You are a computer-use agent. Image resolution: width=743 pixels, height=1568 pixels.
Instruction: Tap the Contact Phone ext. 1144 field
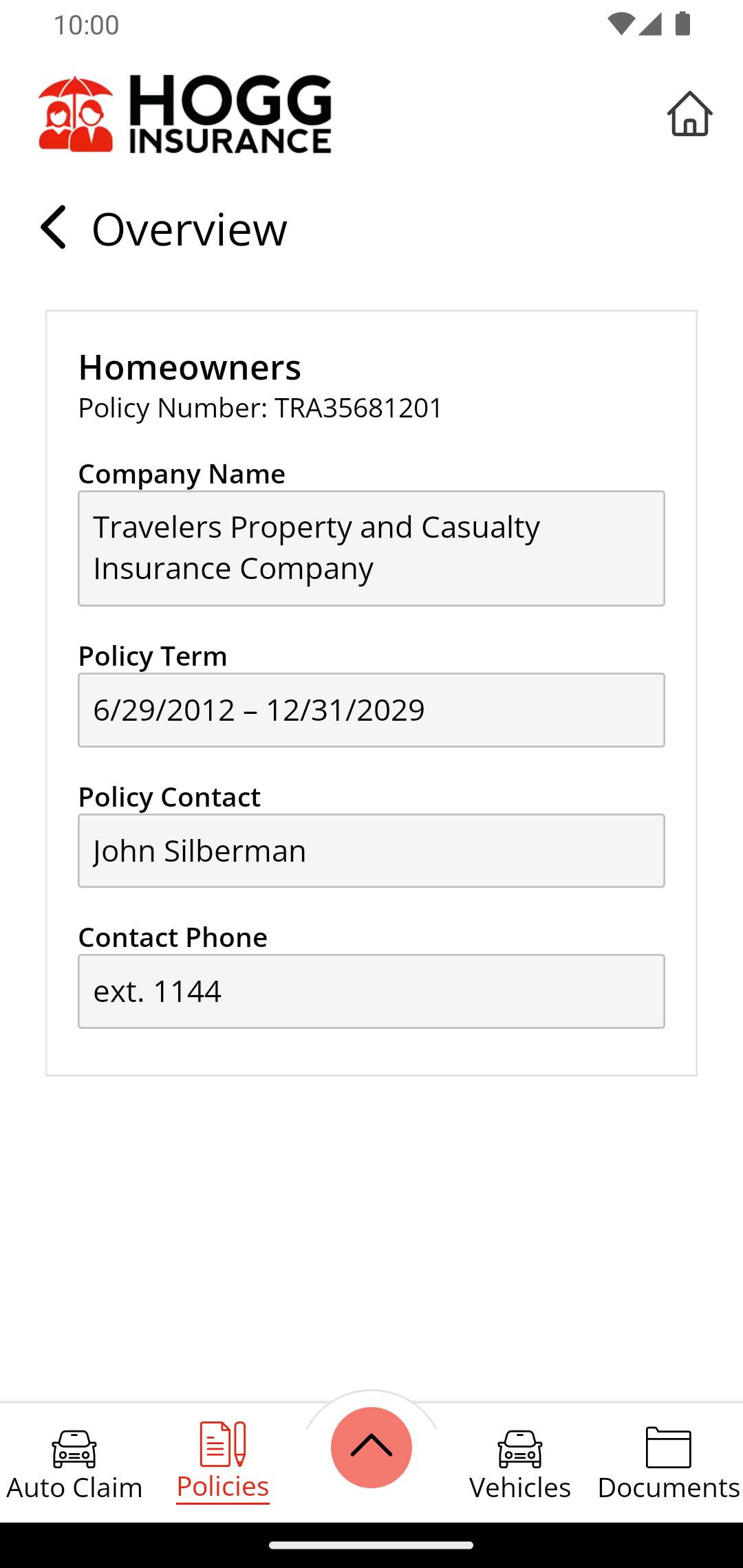pyautogui.click(x=371, y=991)
